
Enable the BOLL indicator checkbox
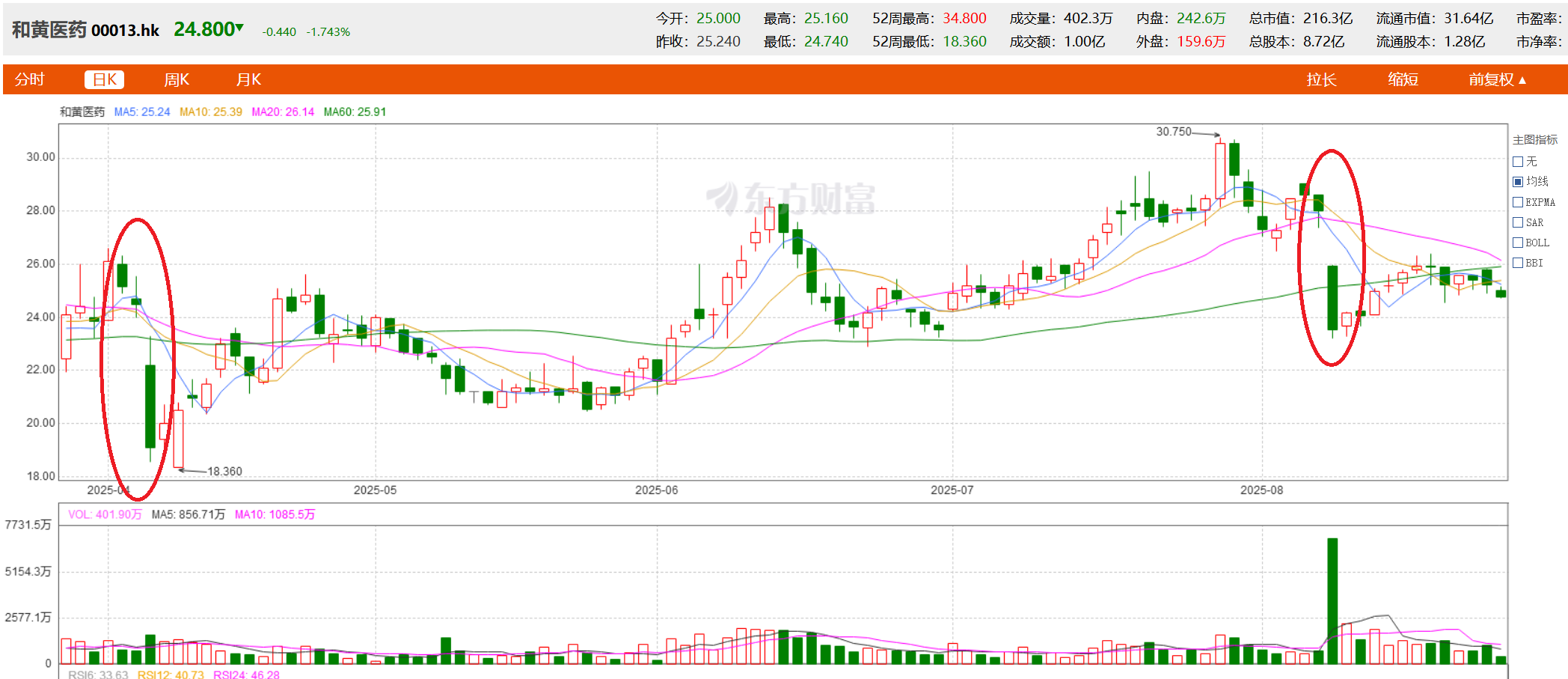point(1518,243)
